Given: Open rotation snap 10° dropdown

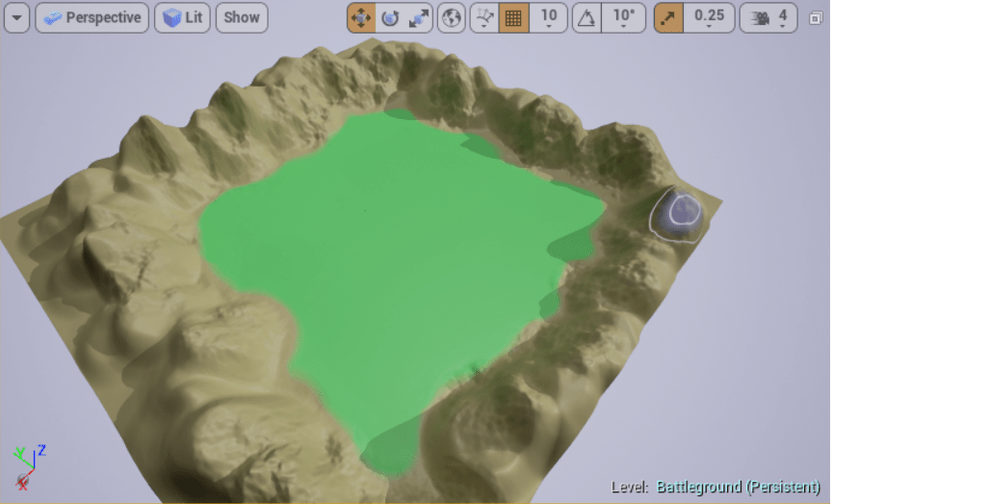Looking at the screenshot, I should [624, 18].
